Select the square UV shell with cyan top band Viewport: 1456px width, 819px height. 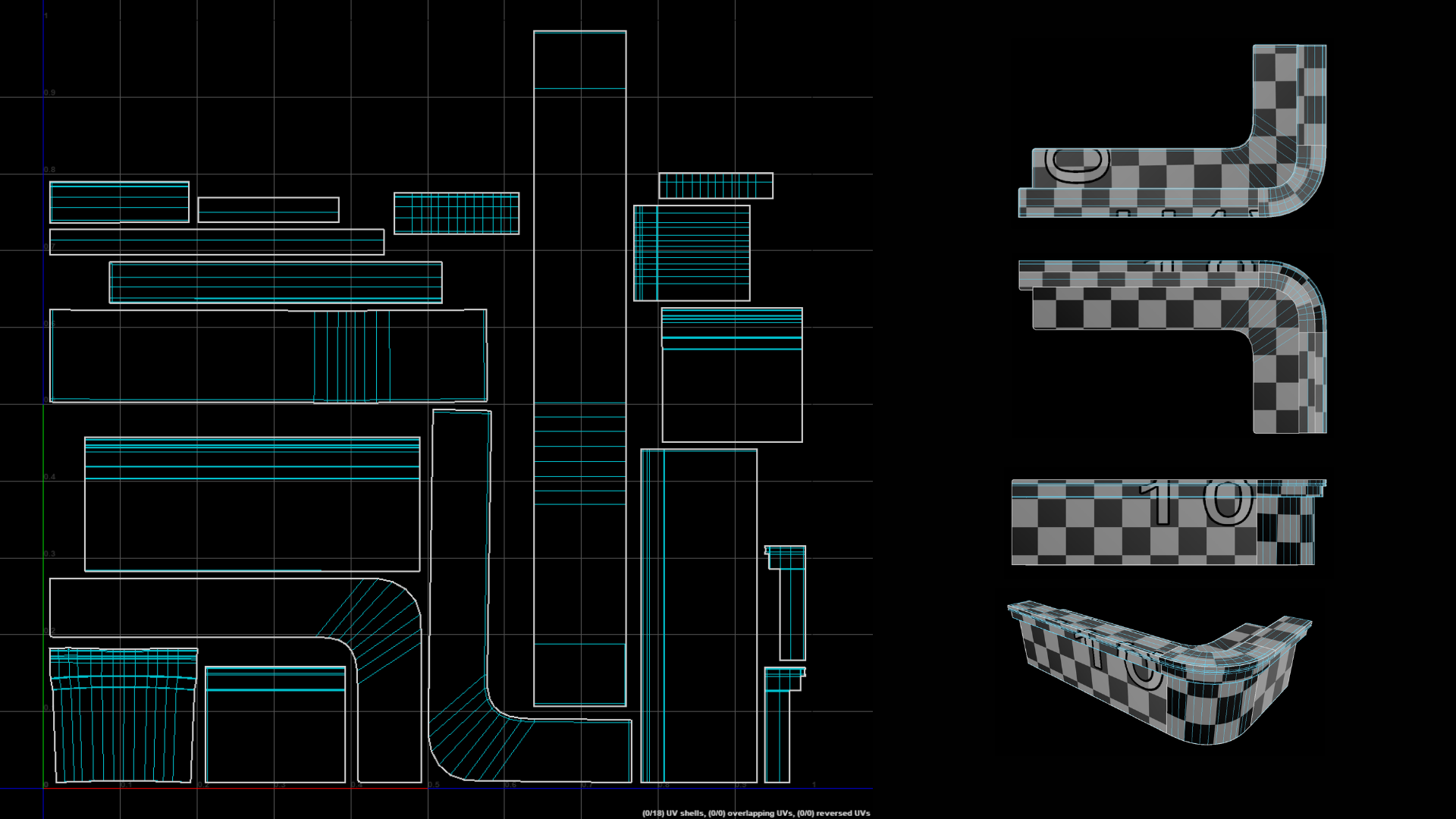click(732, 375)
